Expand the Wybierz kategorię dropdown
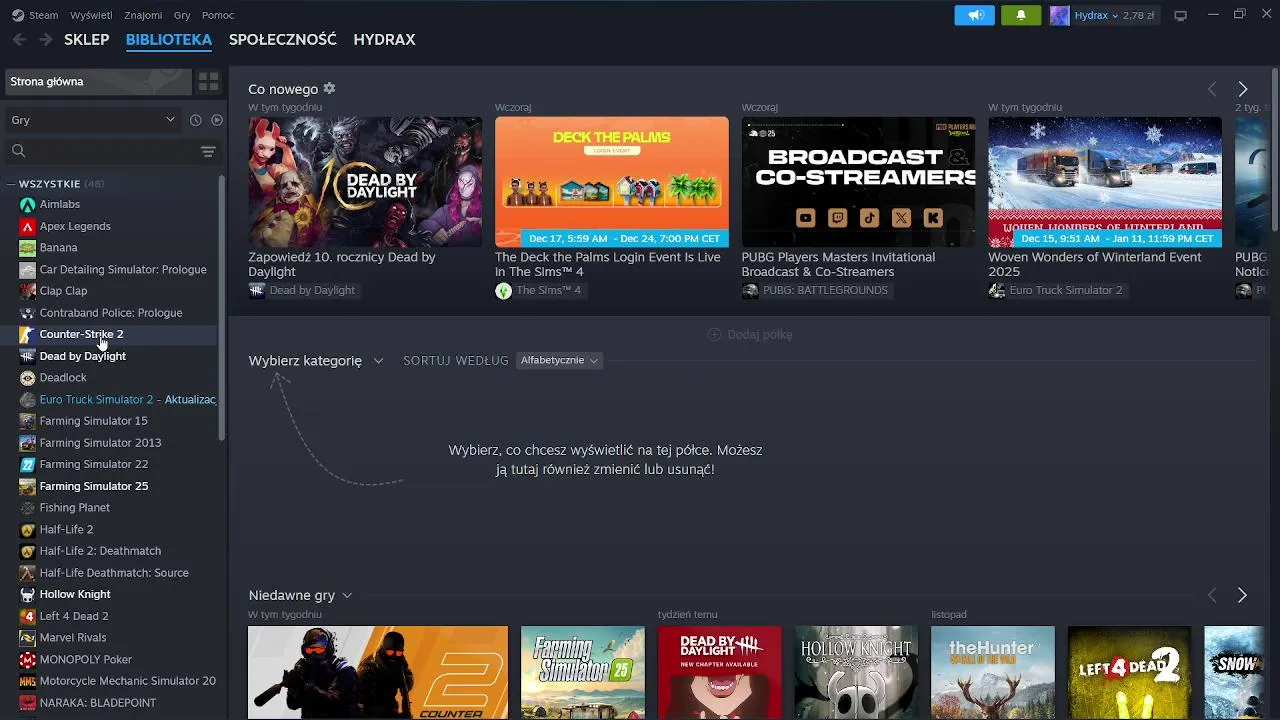Screen dimensions: 1280x720 coord(316,360)
